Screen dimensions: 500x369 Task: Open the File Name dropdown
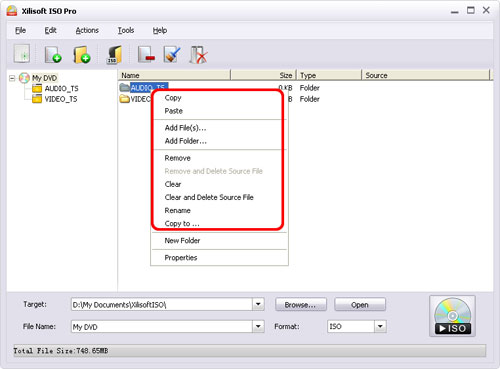258,326
